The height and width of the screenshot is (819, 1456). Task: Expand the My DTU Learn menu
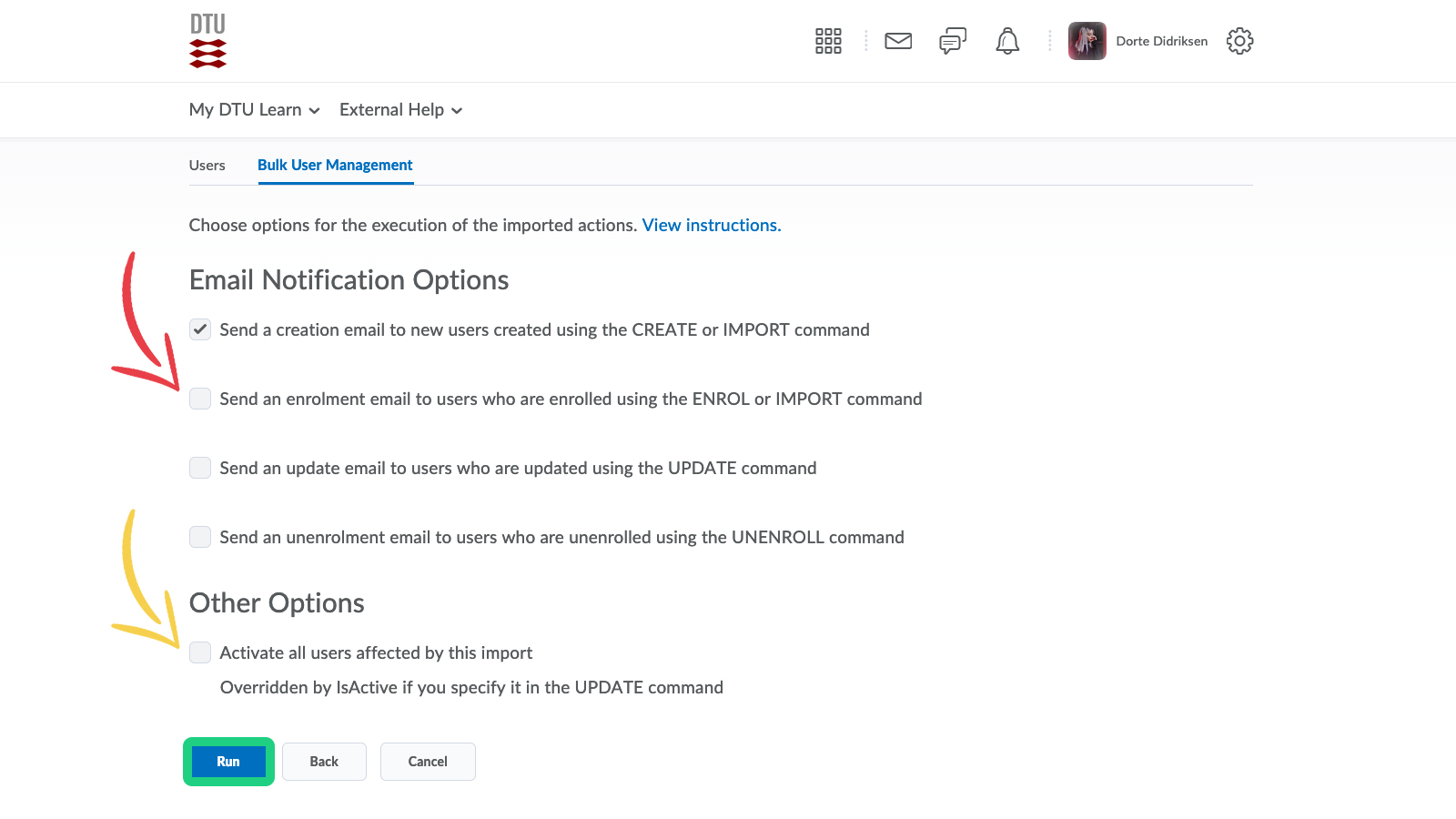pyautogui.click(x=254, y=110)
